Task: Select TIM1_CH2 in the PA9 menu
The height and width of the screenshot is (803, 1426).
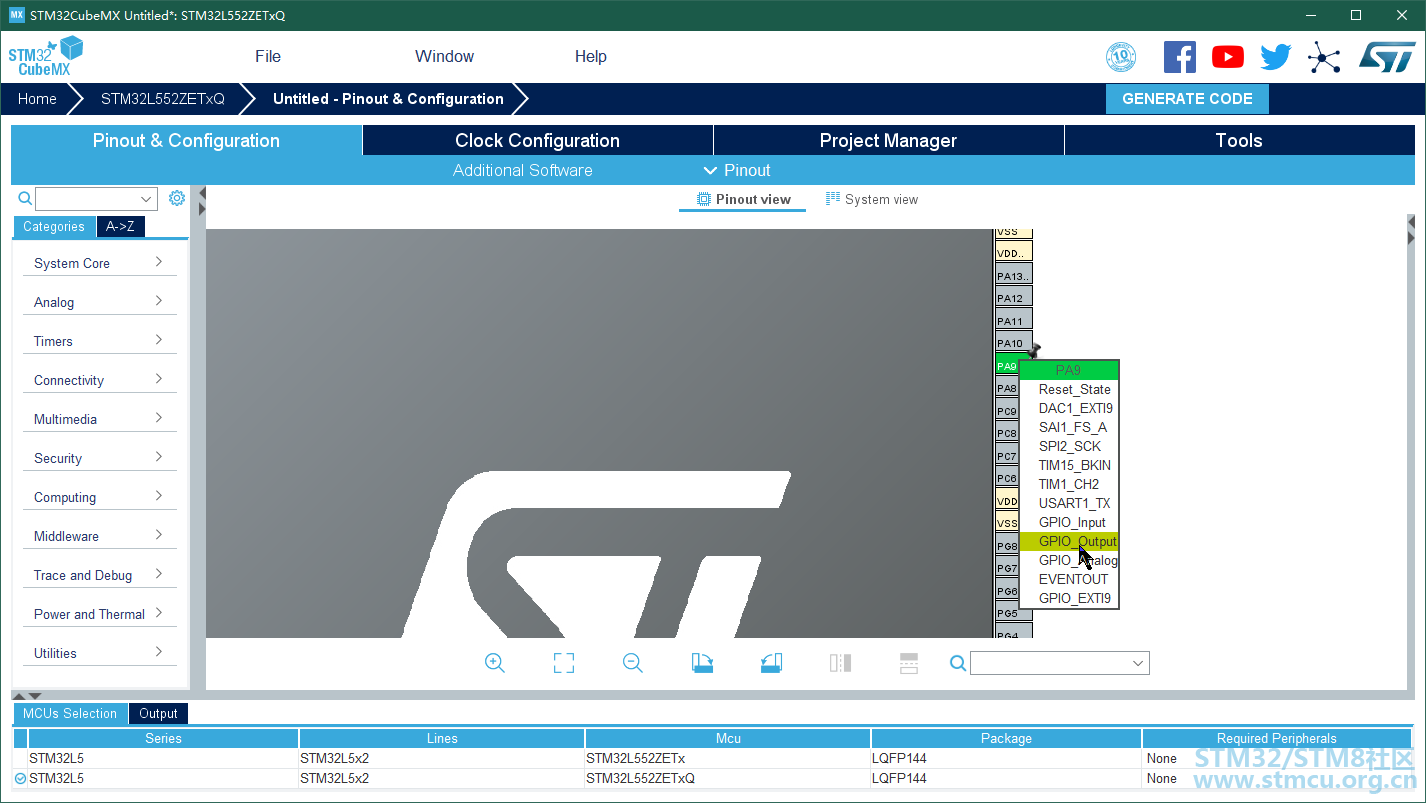Action: [x=1069, y=484]
